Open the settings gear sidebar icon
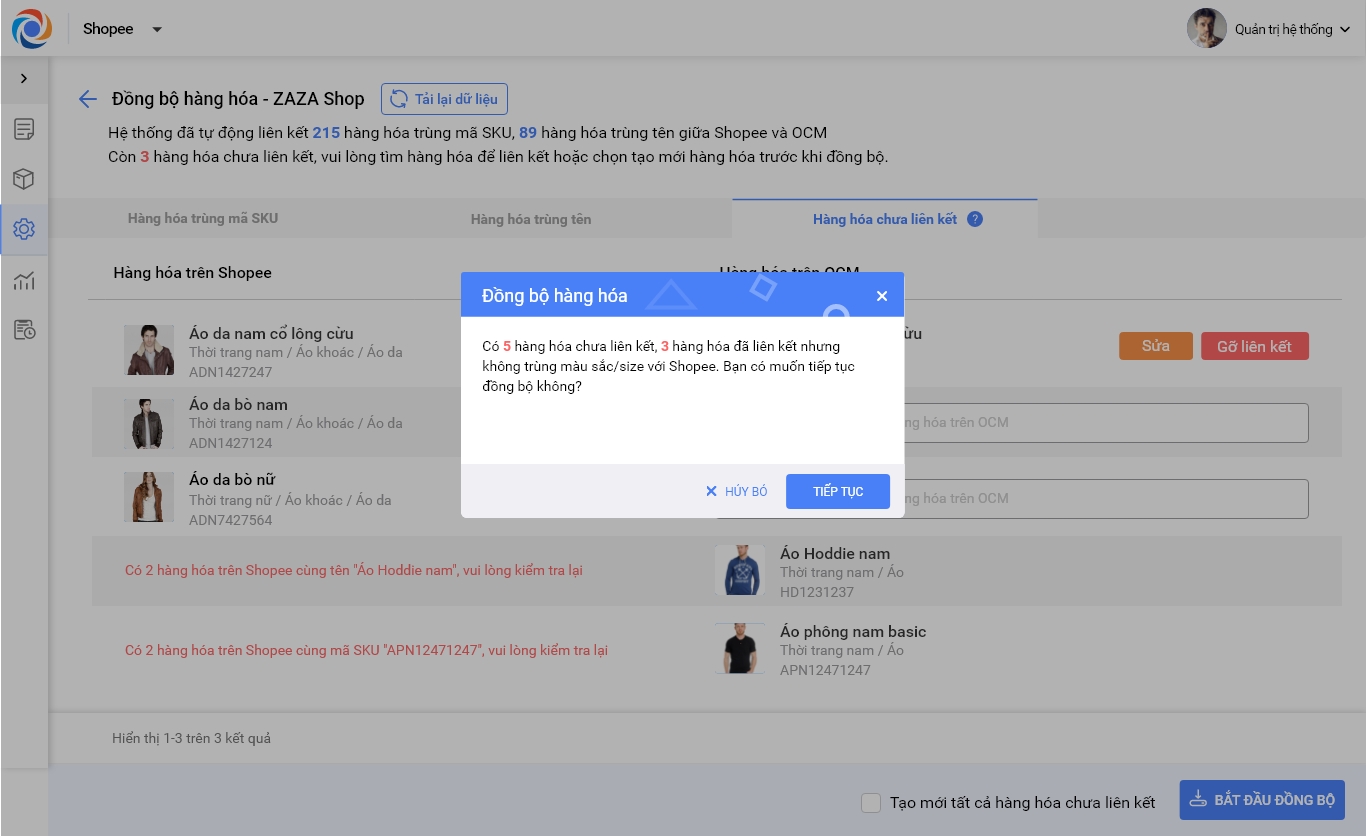 [x=24, y=229]
